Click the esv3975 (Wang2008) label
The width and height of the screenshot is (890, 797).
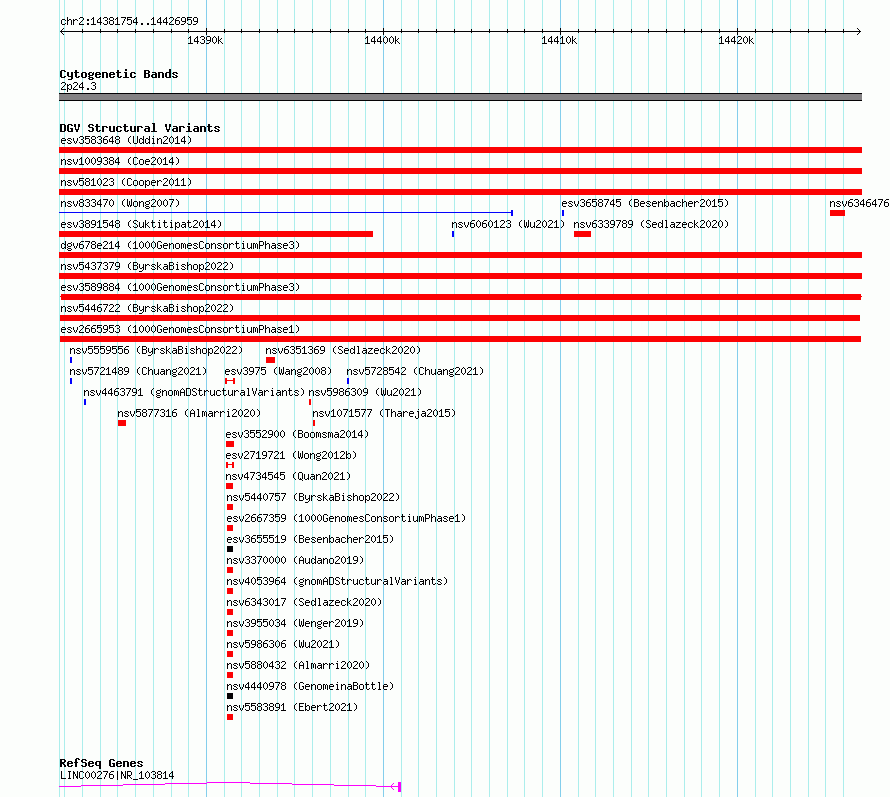(x=278, y=371)
